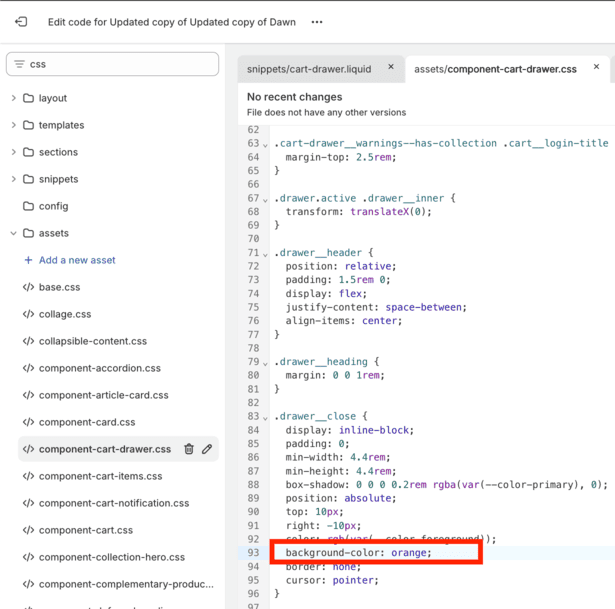The image size is (615, 609).
Task: Click the layout folder icon
Action: pyautogui.click(x=28, y=98)
